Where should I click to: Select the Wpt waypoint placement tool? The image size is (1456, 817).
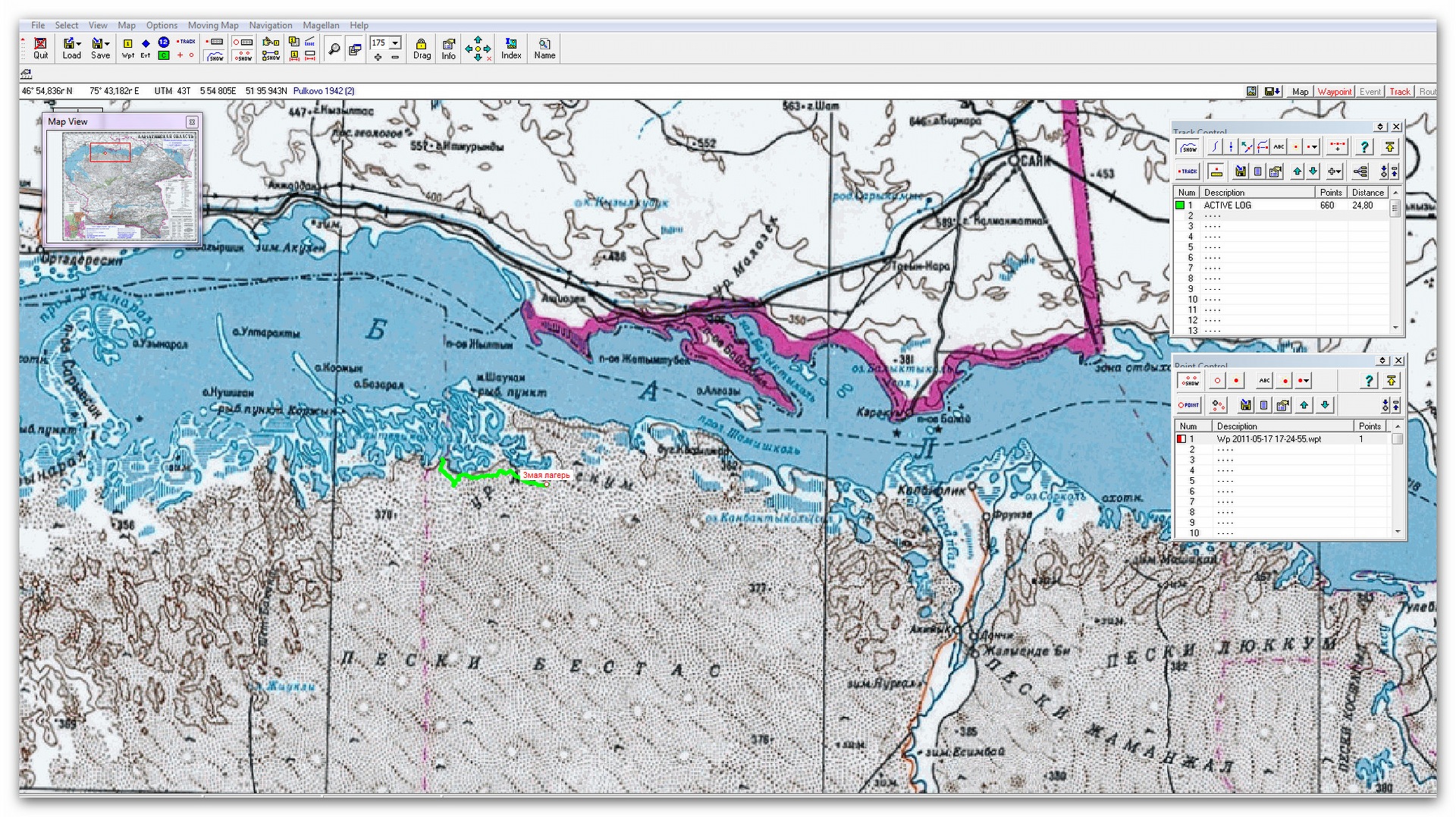click(127, 48)
